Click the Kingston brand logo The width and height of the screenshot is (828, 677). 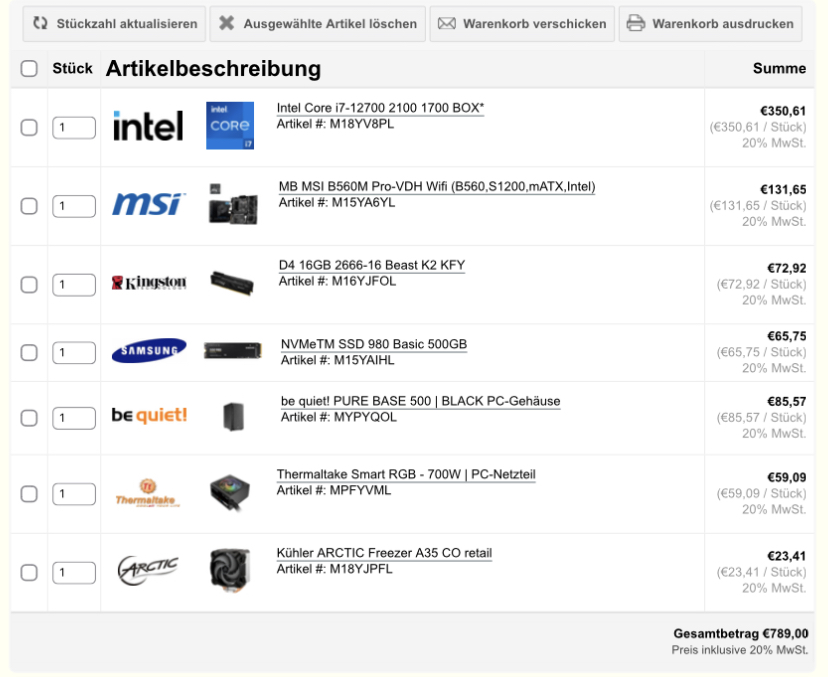coord(148,283)
